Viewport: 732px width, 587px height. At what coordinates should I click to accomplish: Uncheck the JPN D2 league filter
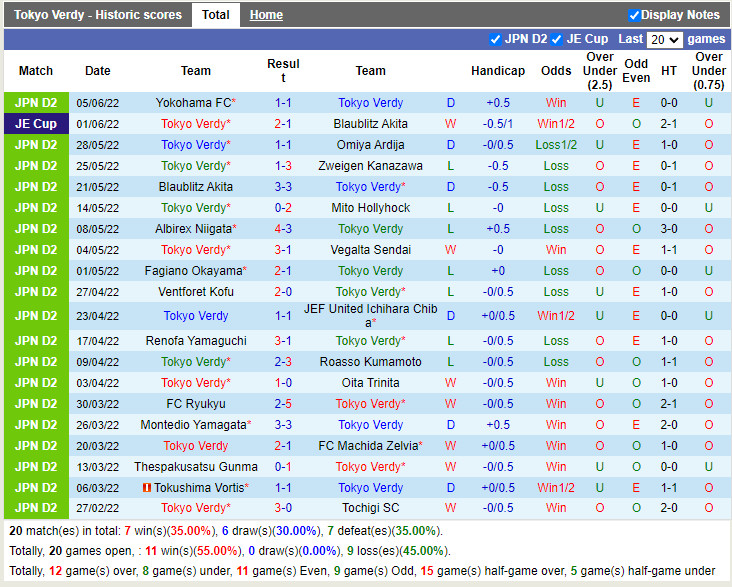[496, 39]
